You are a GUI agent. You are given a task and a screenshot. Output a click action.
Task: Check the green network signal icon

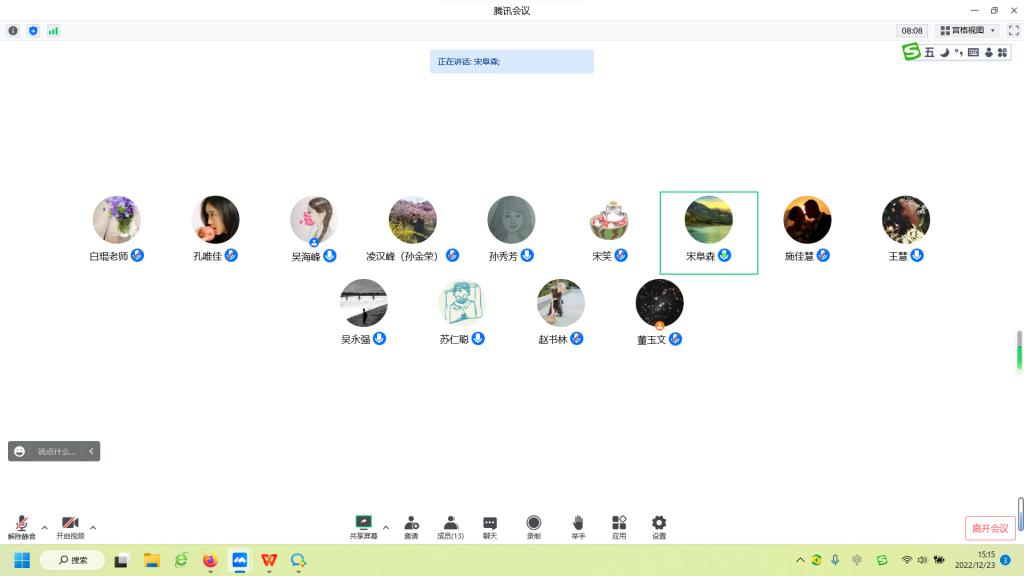click(x=53, y=31)
